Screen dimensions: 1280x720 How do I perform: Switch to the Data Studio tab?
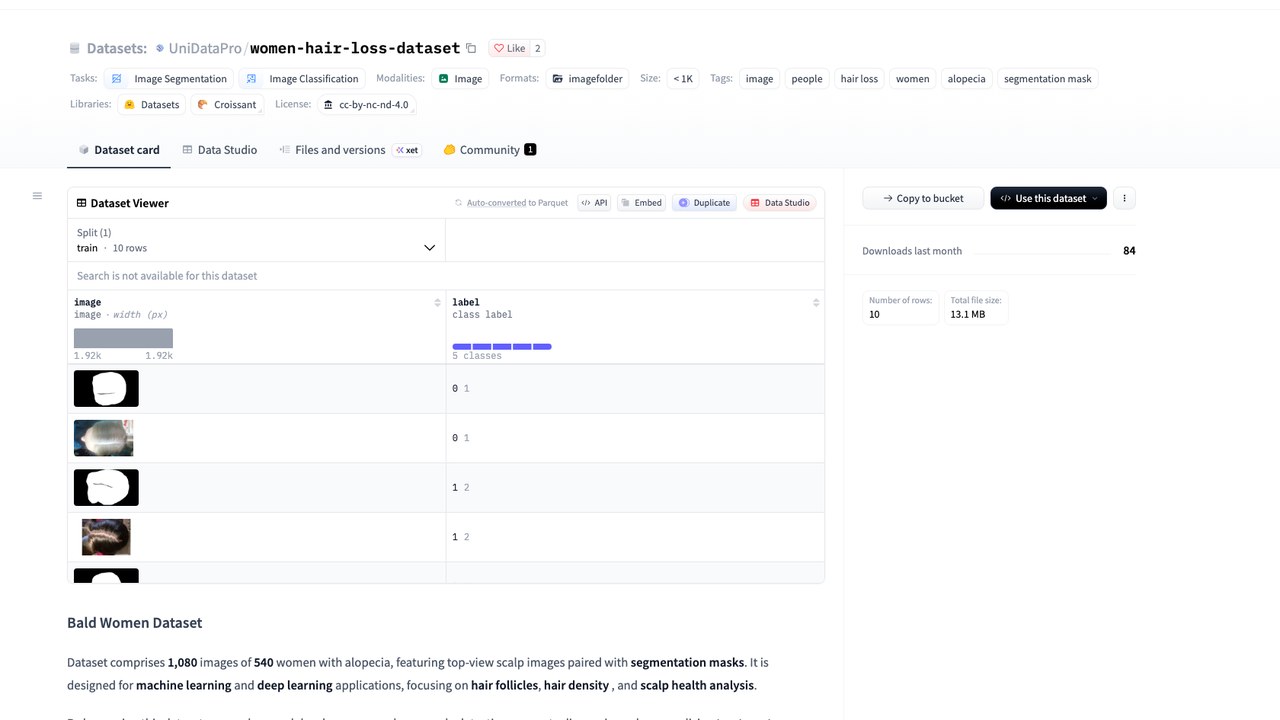pos(219,150)
